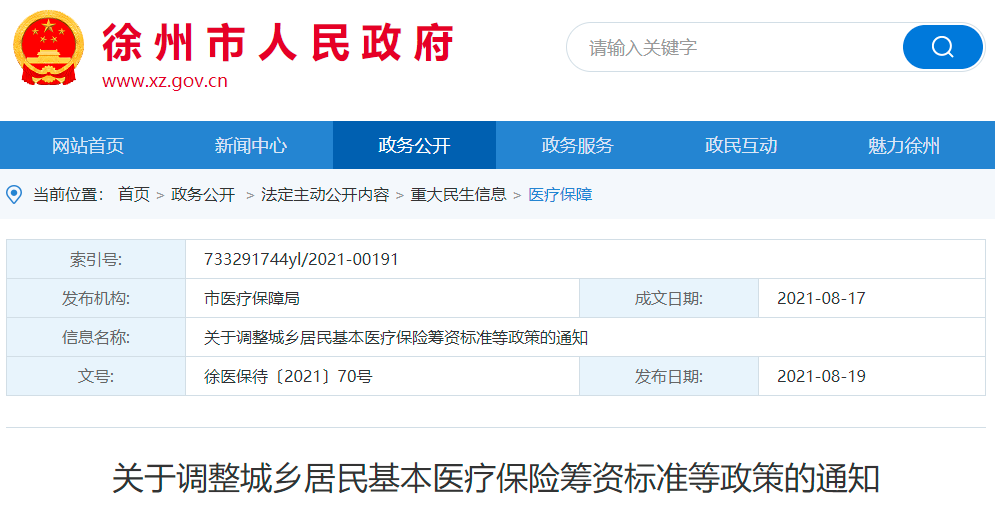
Task: Open the 魅力徐州 nav tab
Action: click(x=904, y=145)
